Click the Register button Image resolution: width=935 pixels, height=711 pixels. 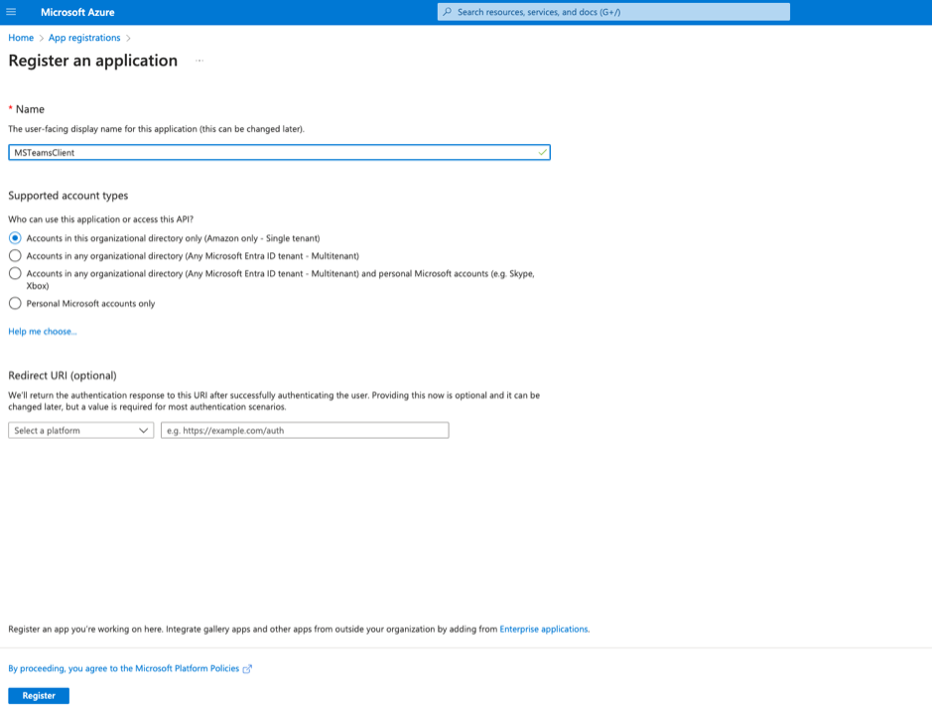tap(38, 695)
